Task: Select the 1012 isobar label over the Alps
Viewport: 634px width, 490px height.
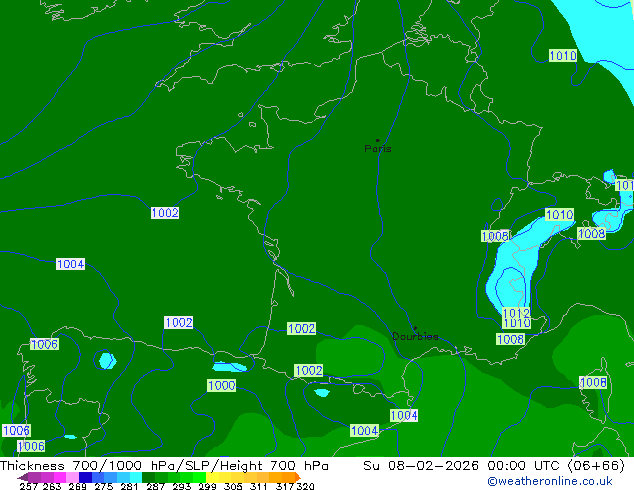Action: [x=516, y=313]
